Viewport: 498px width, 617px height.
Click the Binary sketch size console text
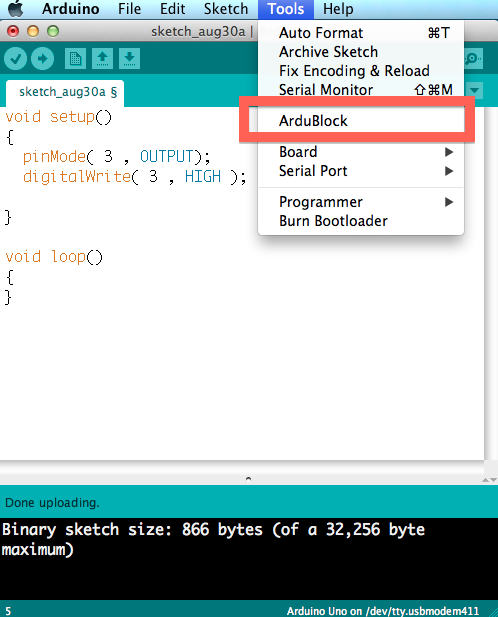point(214,539)
